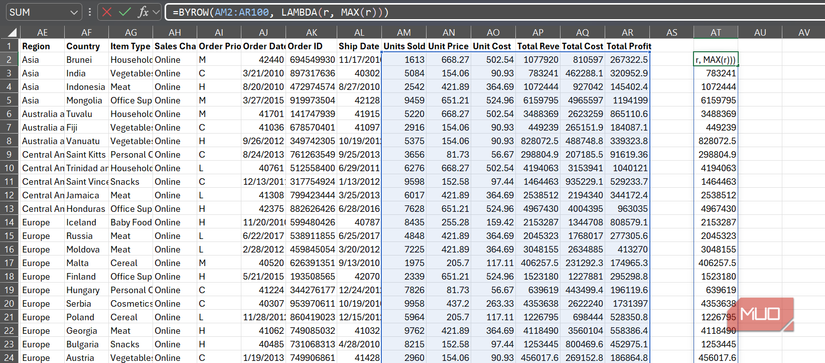The image size is (825, 363).
Task: Select the Iceland country cell
Action: [x=86, y=222]
